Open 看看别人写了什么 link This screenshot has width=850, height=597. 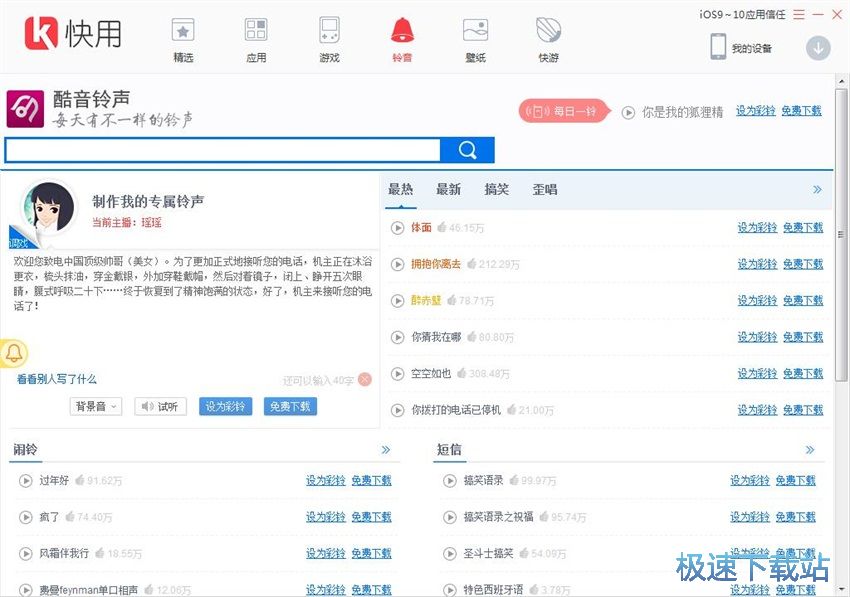point(56,379)
